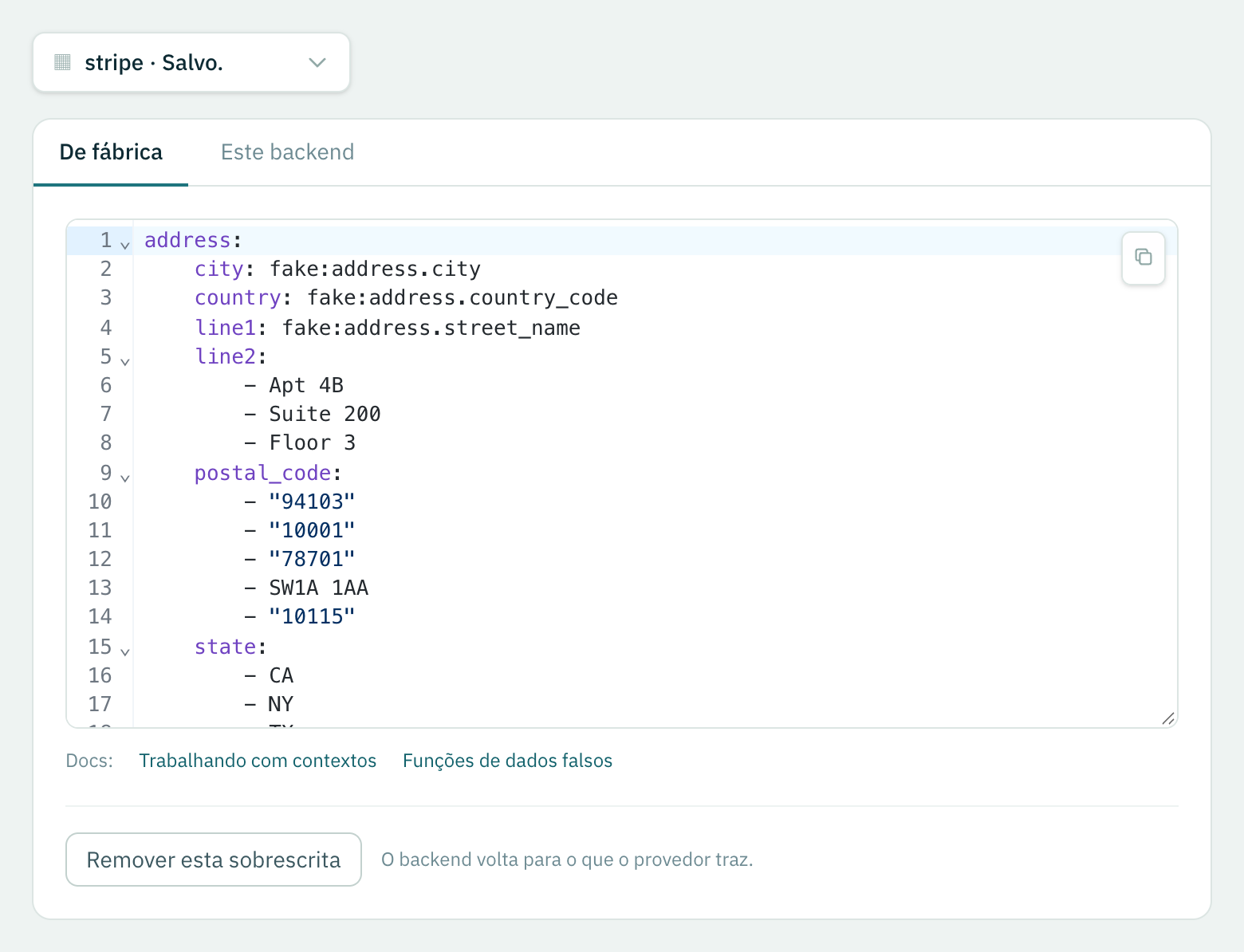Click Remover esta sobrescrita button
This screenshot has height=952, width=1244.
[x=214, y=860]
